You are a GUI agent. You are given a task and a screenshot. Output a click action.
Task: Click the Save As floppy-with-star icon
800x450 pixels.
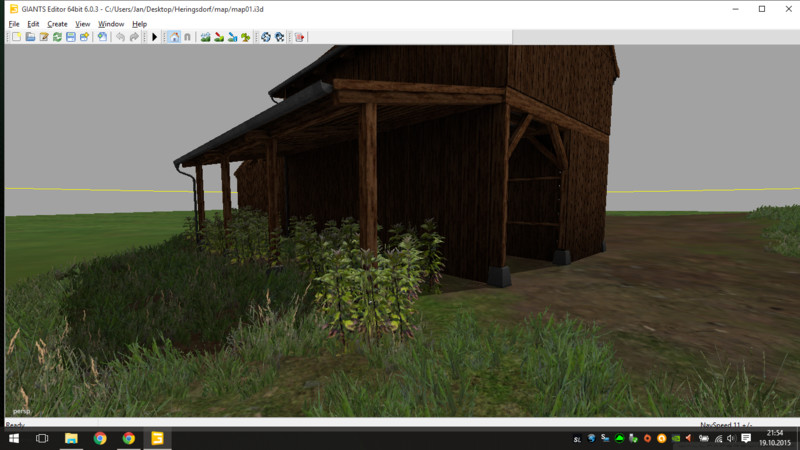pos(84,37)
